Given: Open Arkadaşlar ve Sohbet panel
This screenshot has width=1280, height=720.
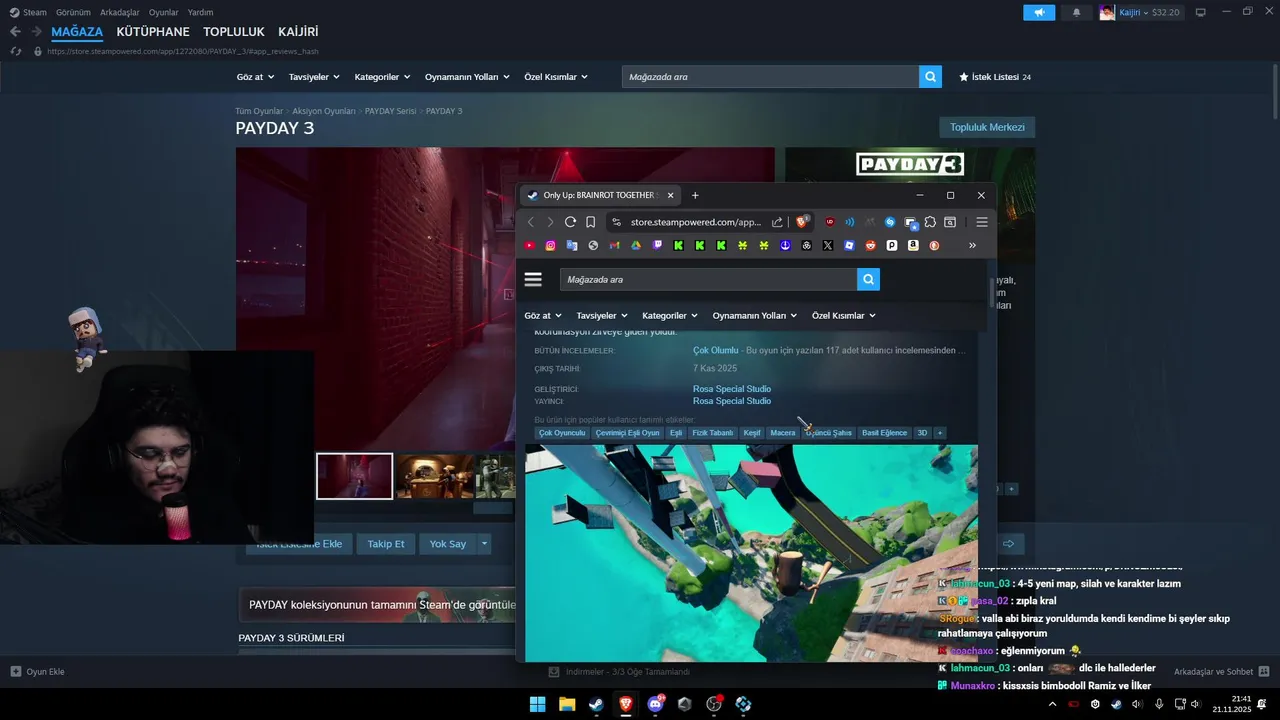Looking at the screenshot, I should [x=1221, y=672].
